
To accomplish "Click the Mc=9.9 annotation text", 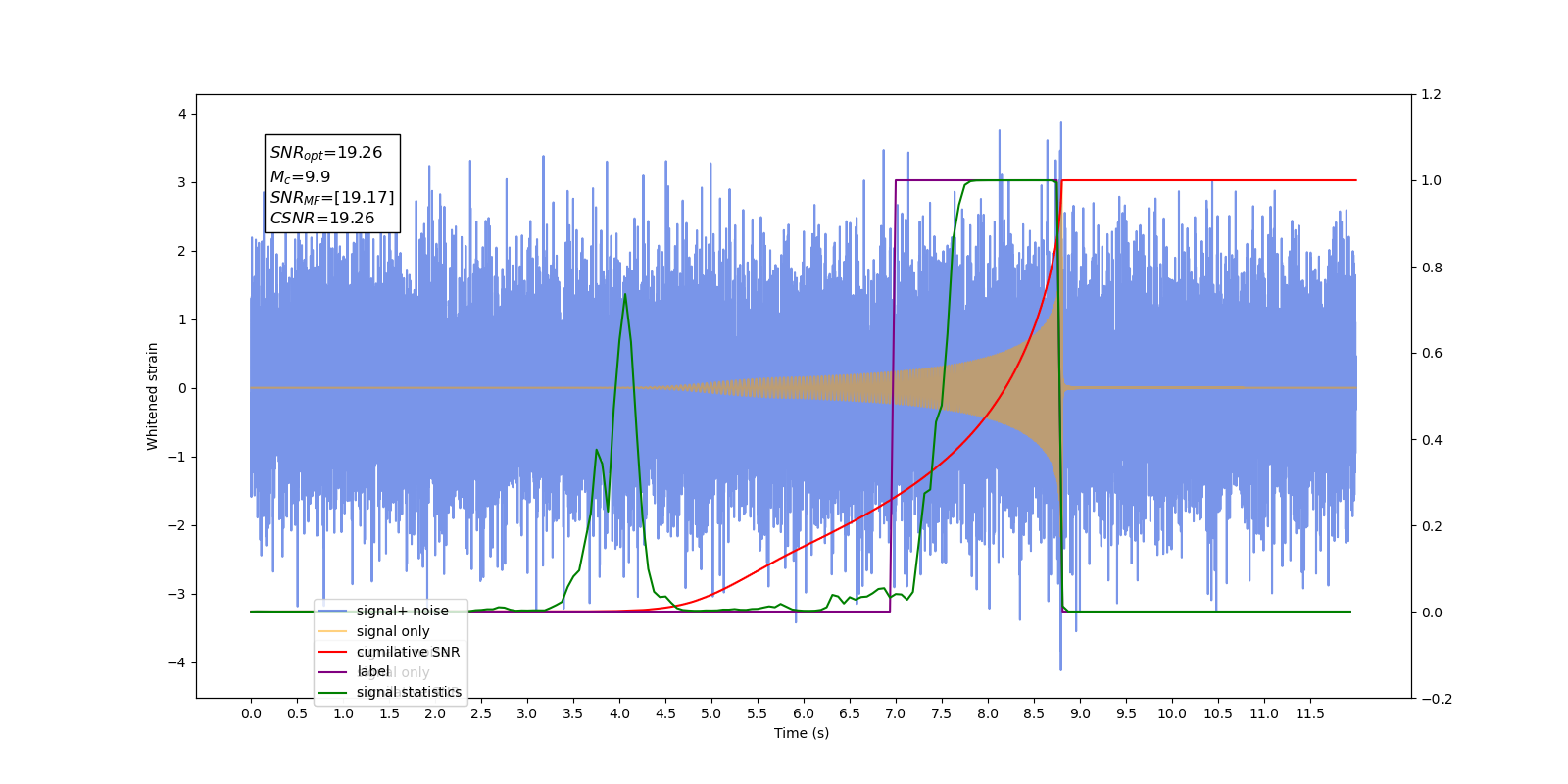I will [300, 177].
